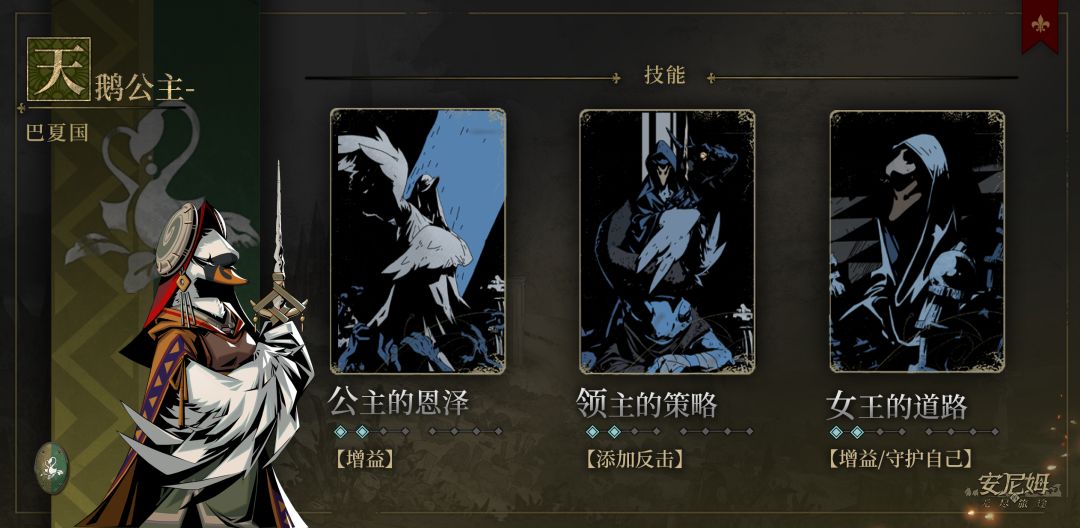The image size is (1080, 528).
Task: Select the 技能 section header
Action: (665, 75)
